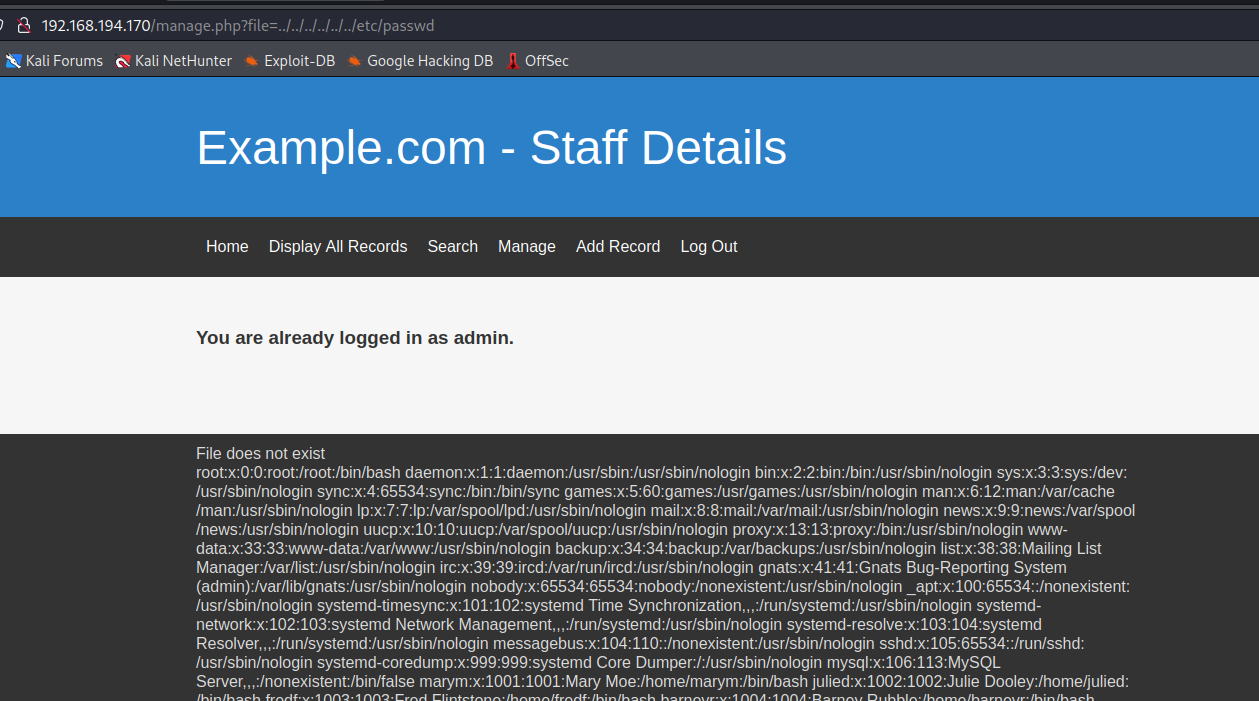Viewport: 1259px width, 701px height.
Task: Open the Google Hacking DB bookmark icon
Action: (x=355, y=61)
